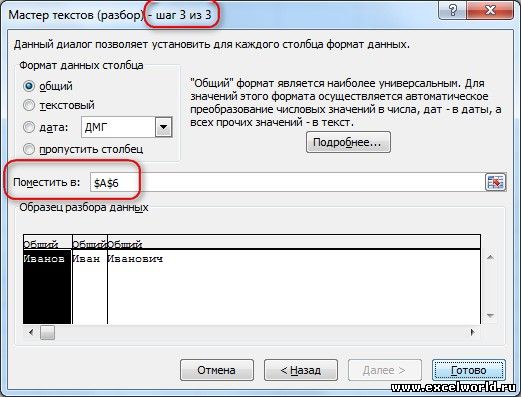Close the text wizard dialog
The image size is (521, 397).
(490, 10)
